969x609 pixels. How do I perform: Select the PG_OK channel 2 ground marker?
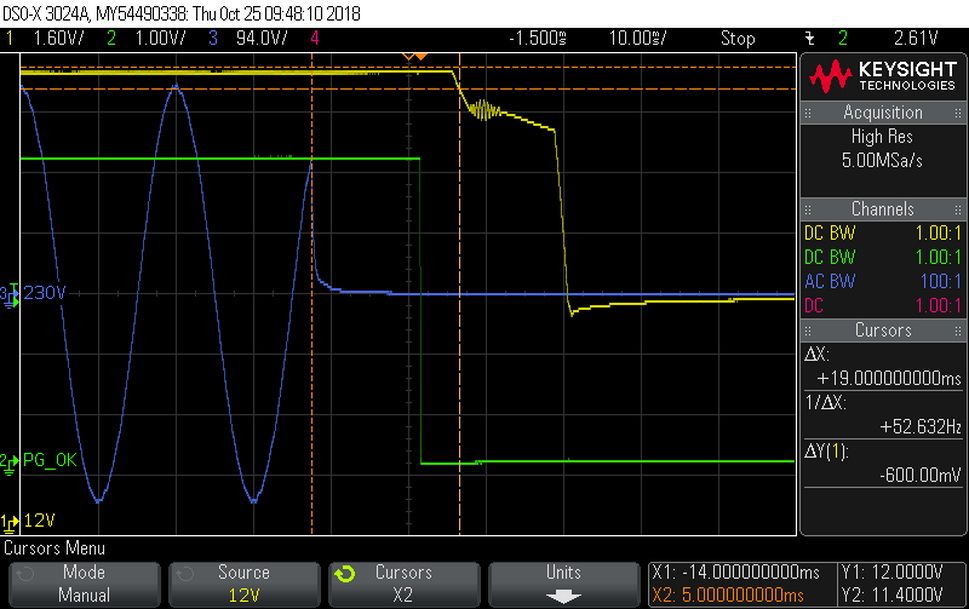pyautogui.click(x=9, y=462)
